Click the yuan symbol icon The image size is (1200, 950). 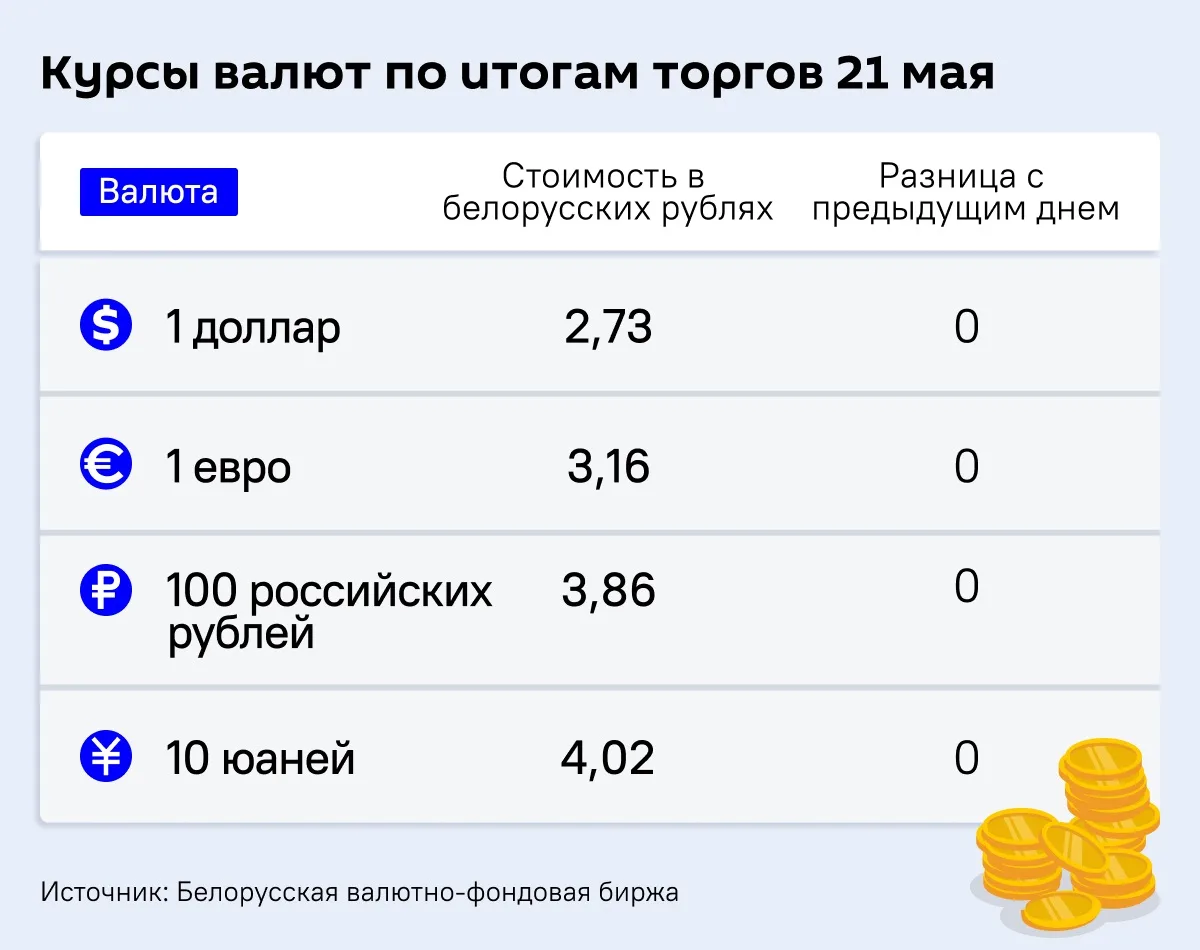106,757
